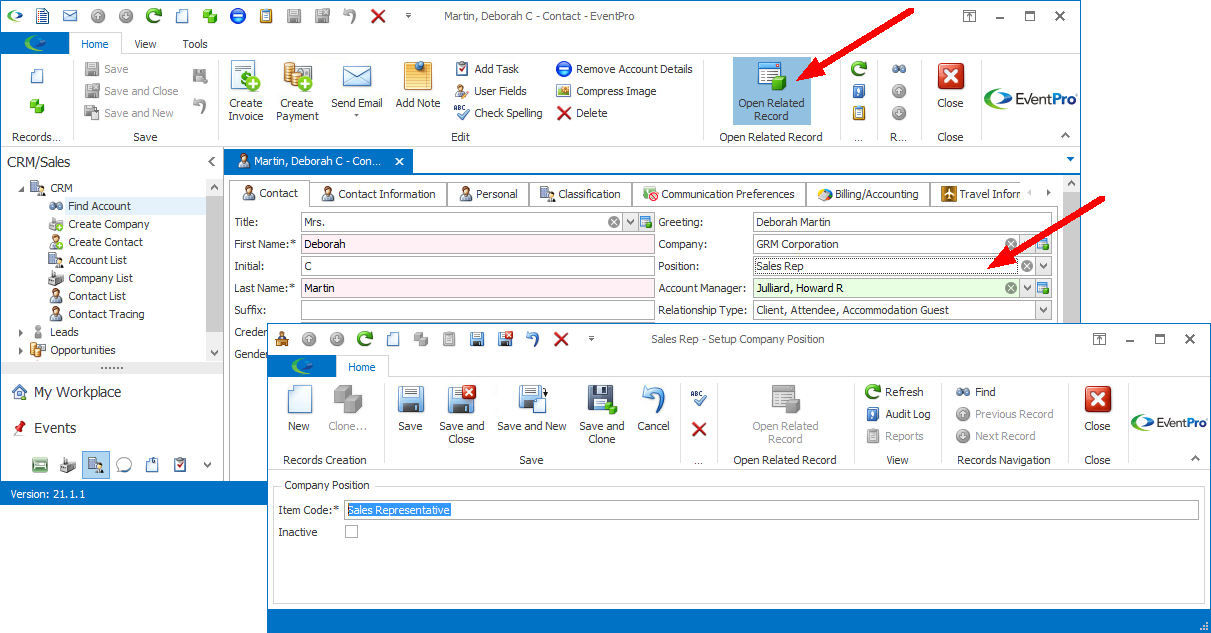Screen dimensions: 1211x633
Task: Click New in Records Creation group
Action: point(299,409)
